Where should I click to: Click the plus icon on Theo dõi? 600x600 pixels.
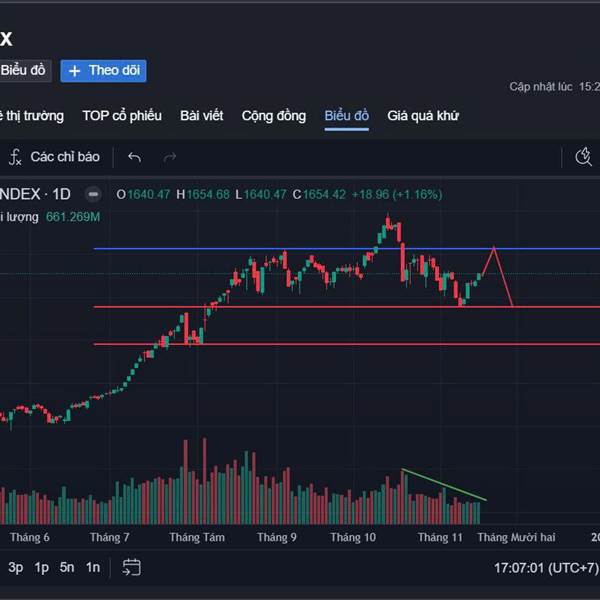(75, 71)
